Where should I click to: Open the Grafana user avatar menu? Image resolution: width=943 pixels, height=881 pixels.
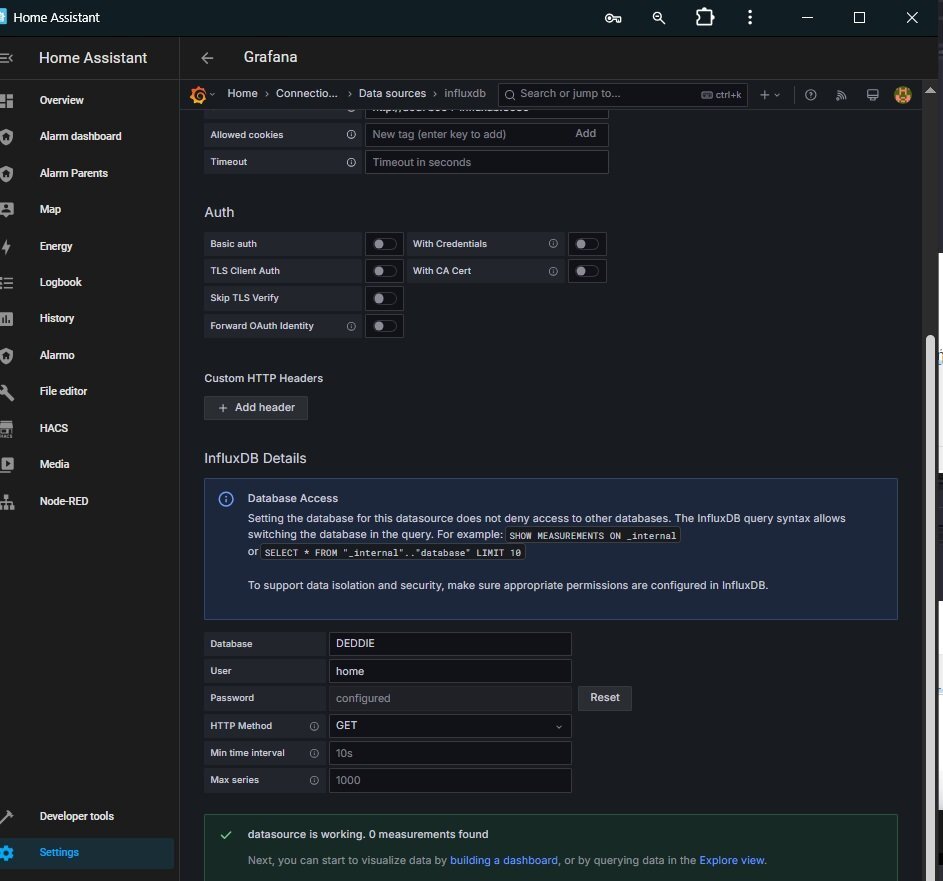click(x=902, y=95)
